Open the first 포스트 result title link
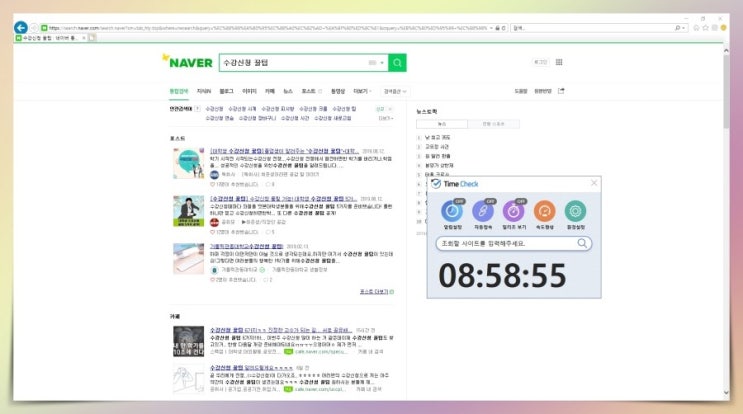This screenshot has height=414, width=743. click(x=284, y=151)
